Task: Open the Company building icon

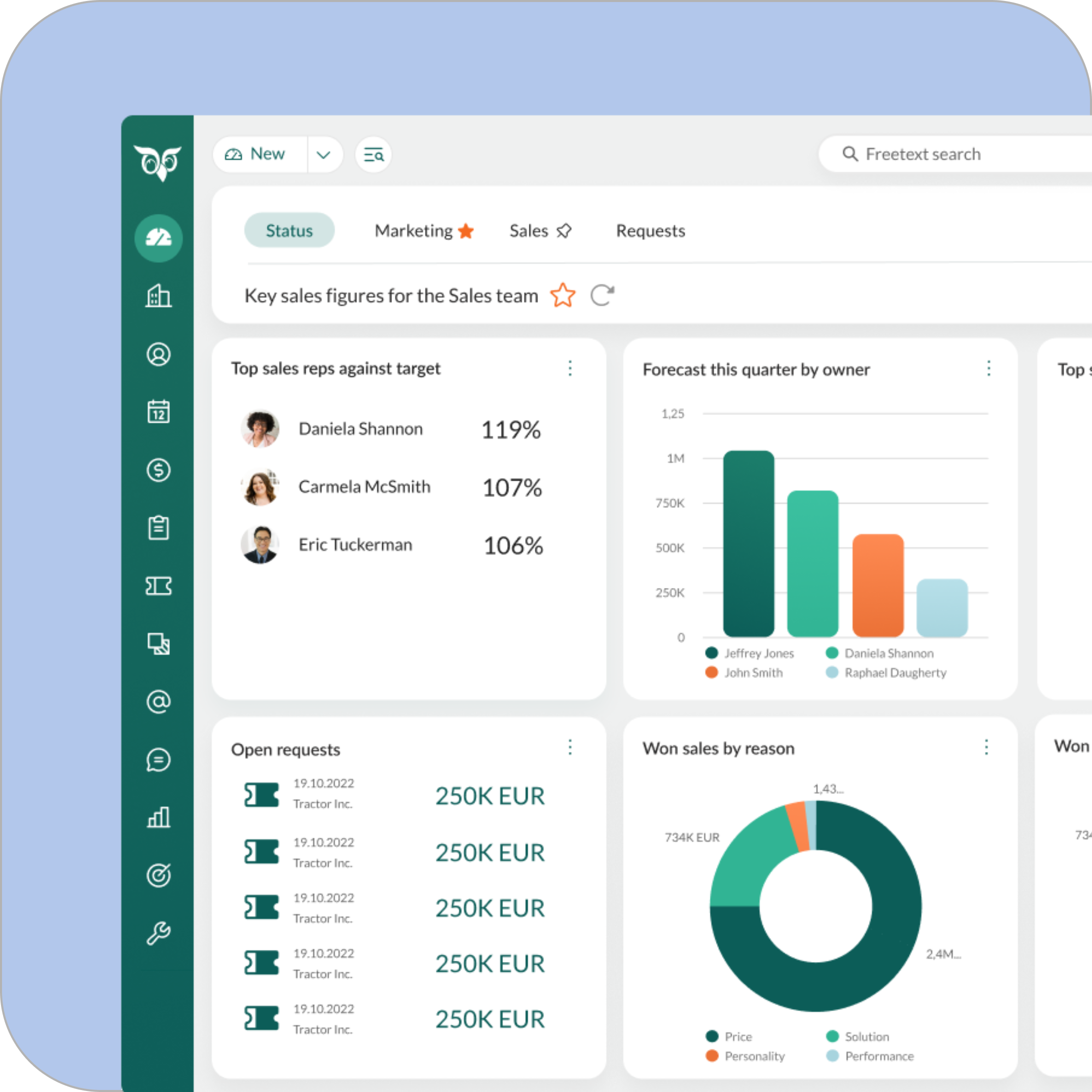Action: 158,296
